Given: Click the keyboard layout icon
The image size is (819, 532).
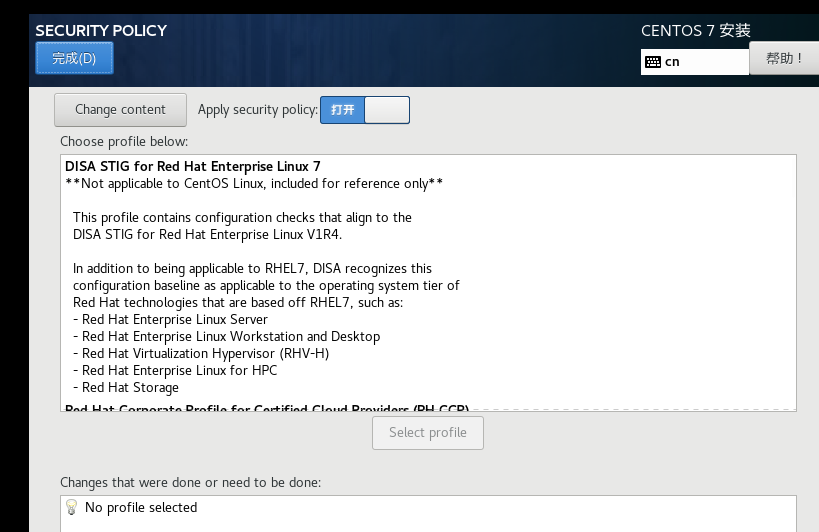Looking at the screenshot, I should (653, 62).
